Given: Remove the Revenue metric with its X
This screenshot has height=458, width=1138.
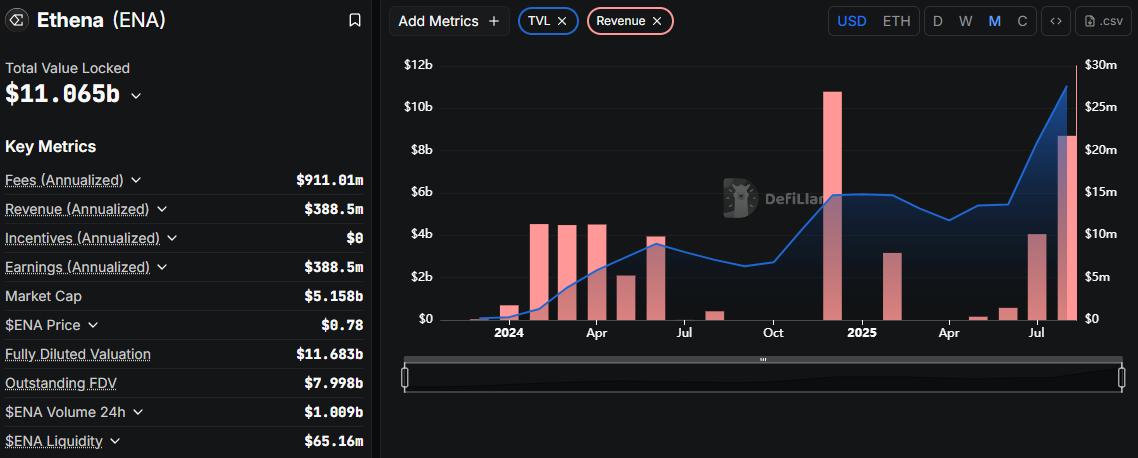Looking at the screenshot, I should pos(657,21).
